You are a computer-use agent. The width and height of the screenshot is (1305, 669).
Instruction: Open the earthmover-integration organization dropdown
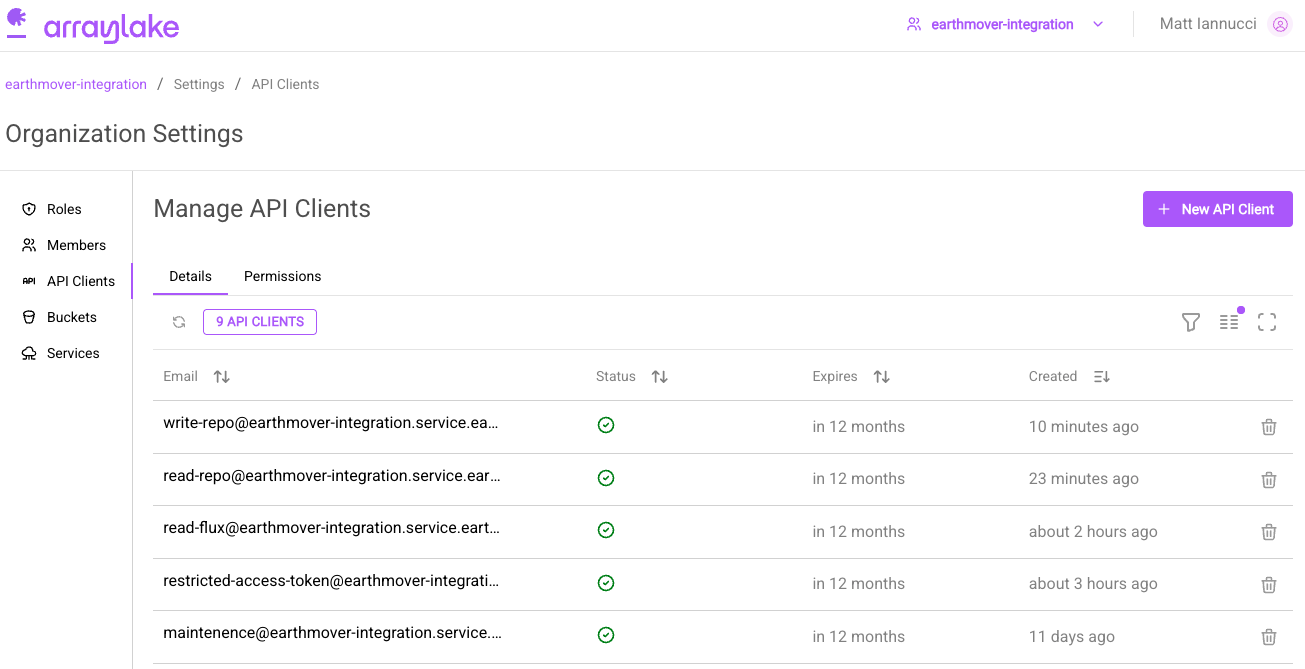pos(1005,24)
